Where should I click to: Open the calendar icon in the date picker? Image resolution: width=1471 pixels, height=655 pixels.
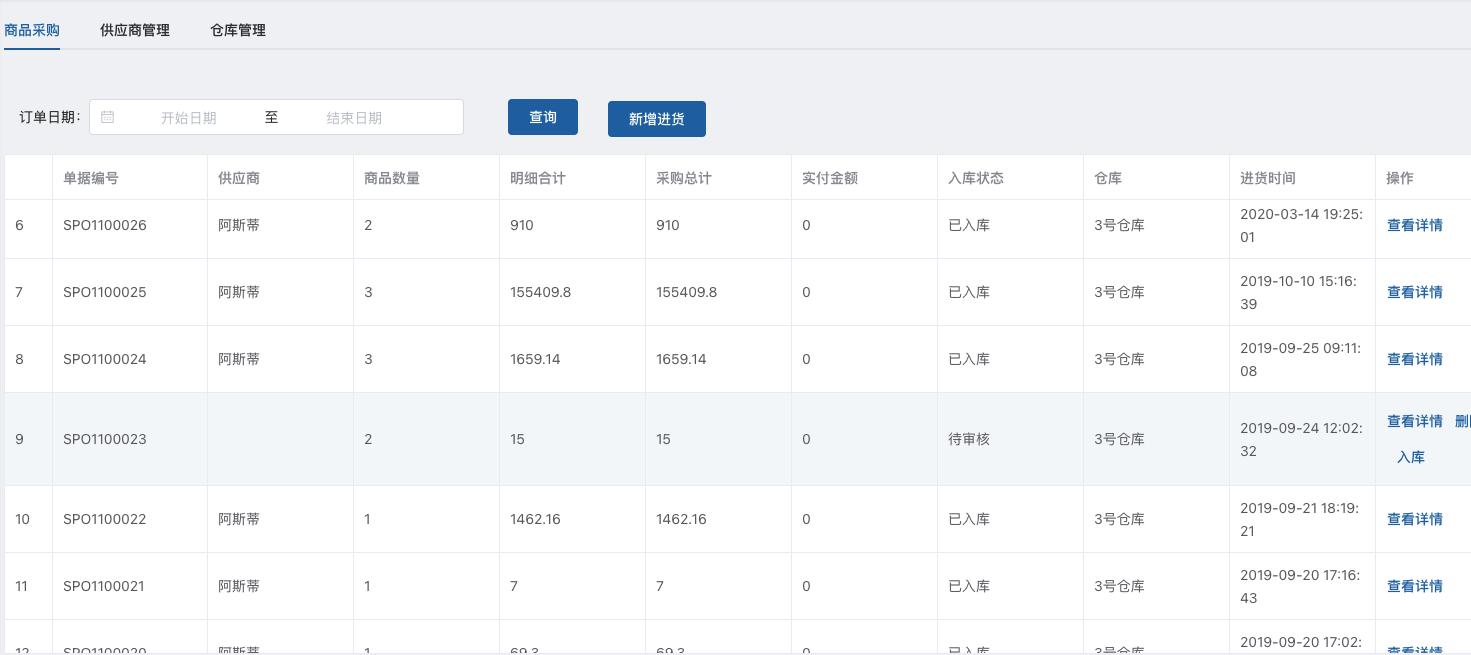107,117
